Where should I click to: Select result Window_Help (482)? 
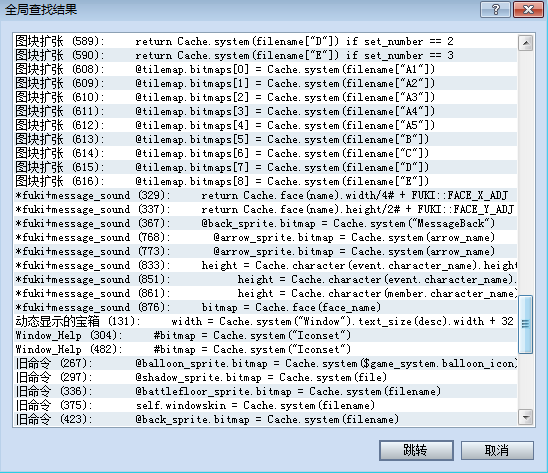(x=266, y=349)
